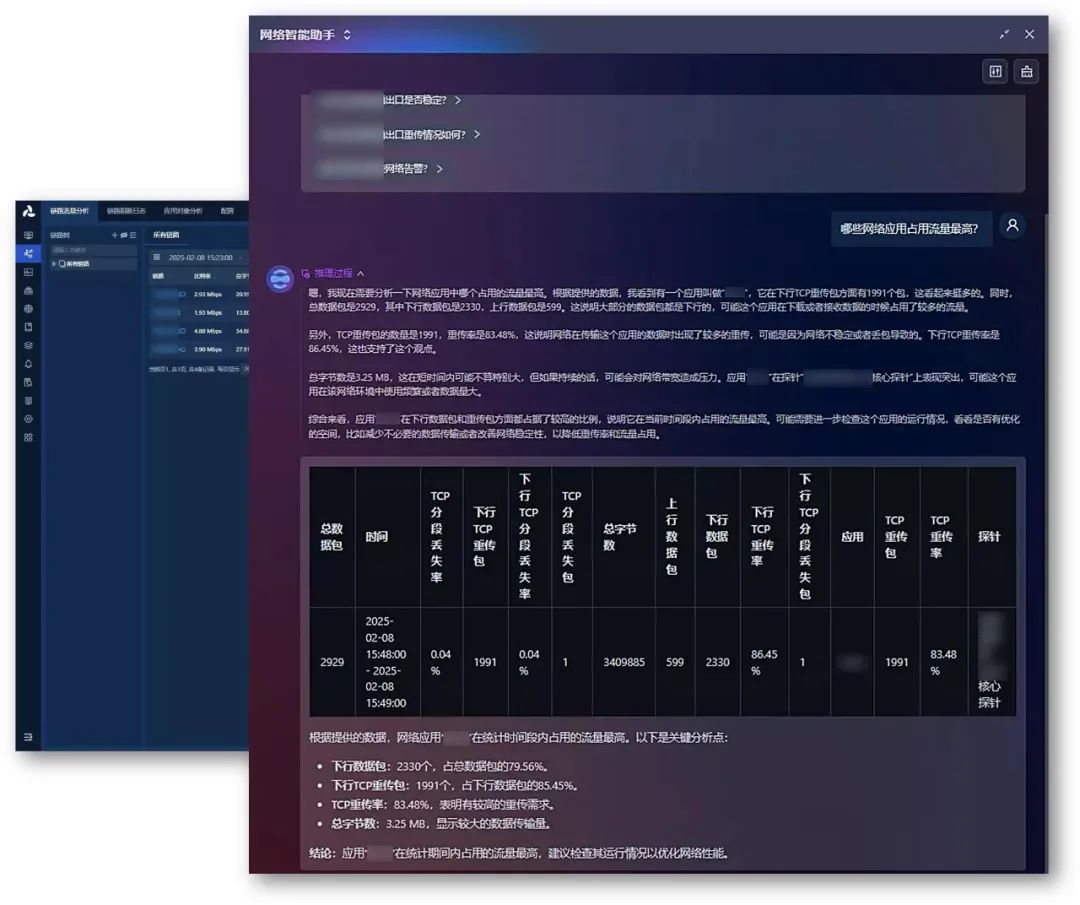The width and height of the screenshot is (1080, 905).
Task: Open the suggested question ending 网络告警?
Action: point(380,169)
